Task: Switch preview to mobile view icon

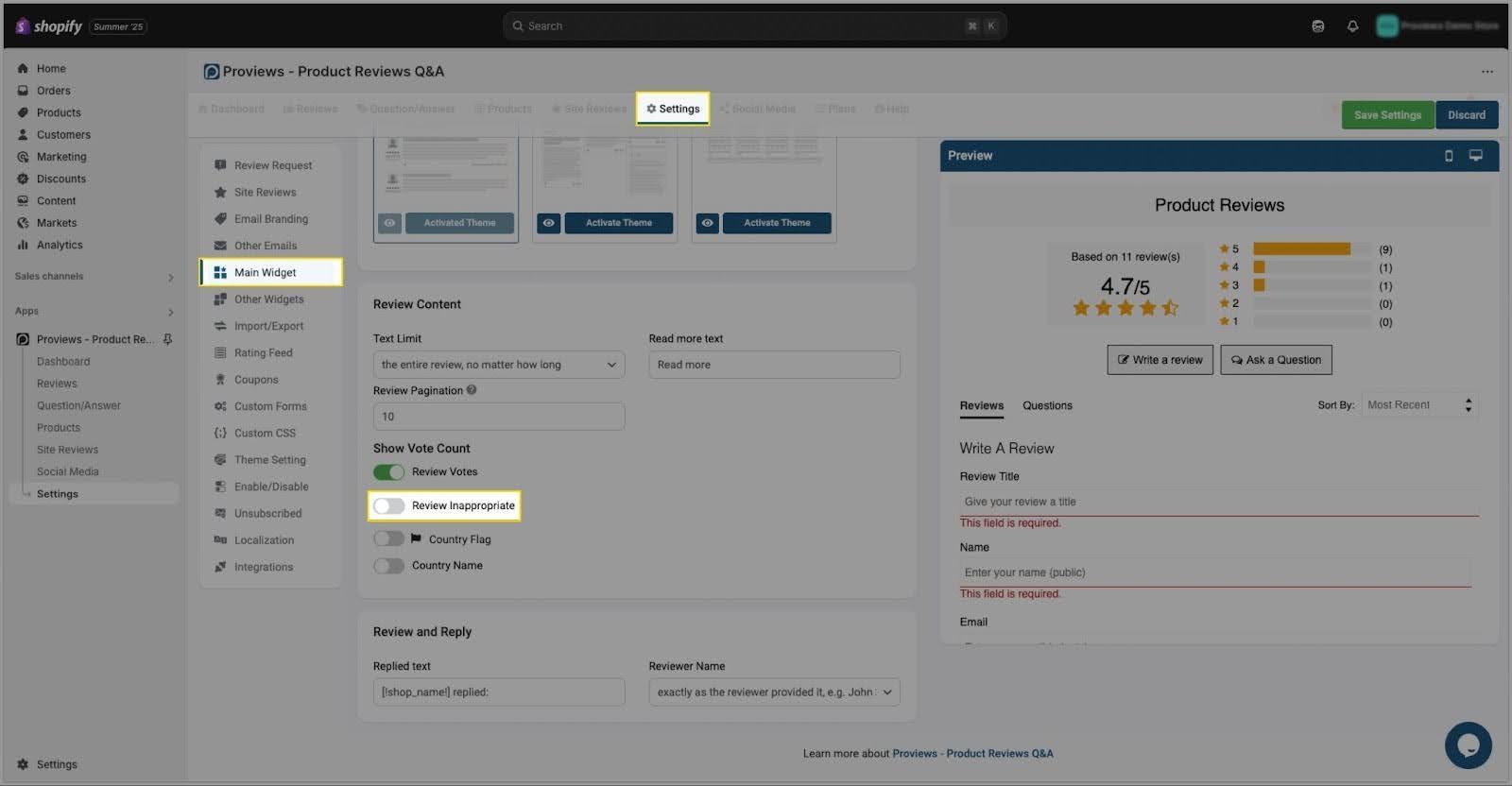Action: 1449,156
